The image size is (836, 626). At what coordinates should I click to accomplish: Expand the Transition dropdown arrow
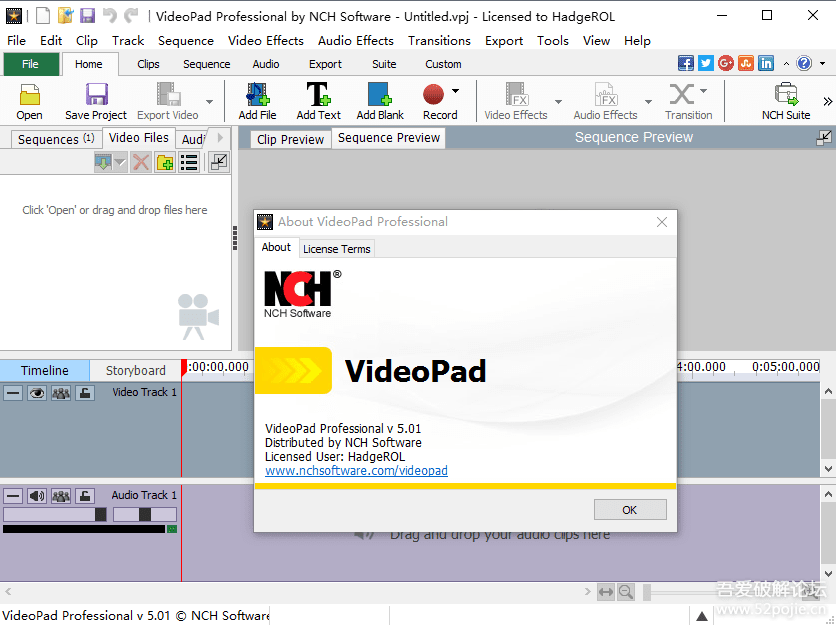click(704, 91)
